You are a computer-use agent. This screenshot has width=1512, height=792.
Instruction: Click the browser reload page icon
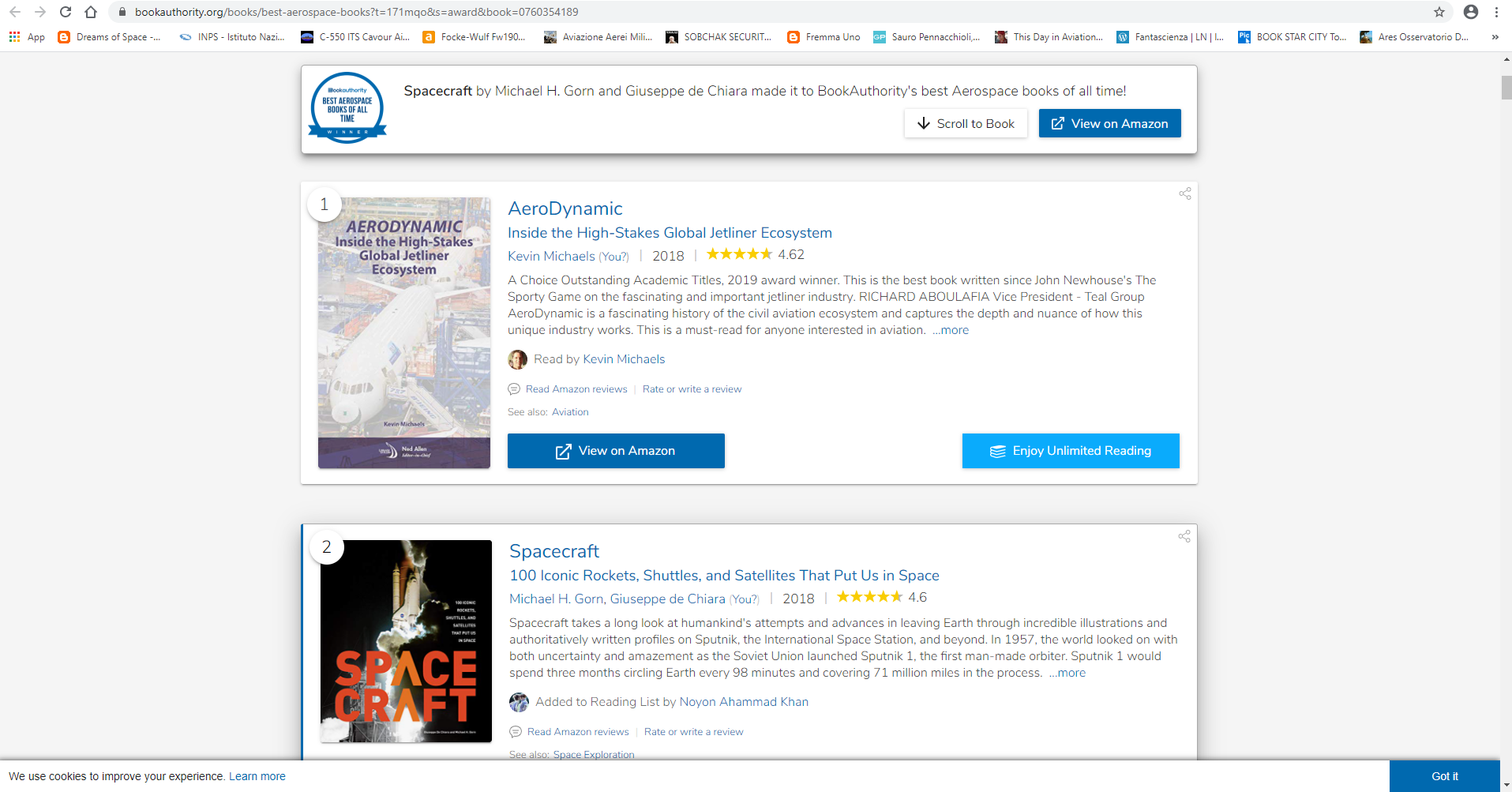[66, 12]
